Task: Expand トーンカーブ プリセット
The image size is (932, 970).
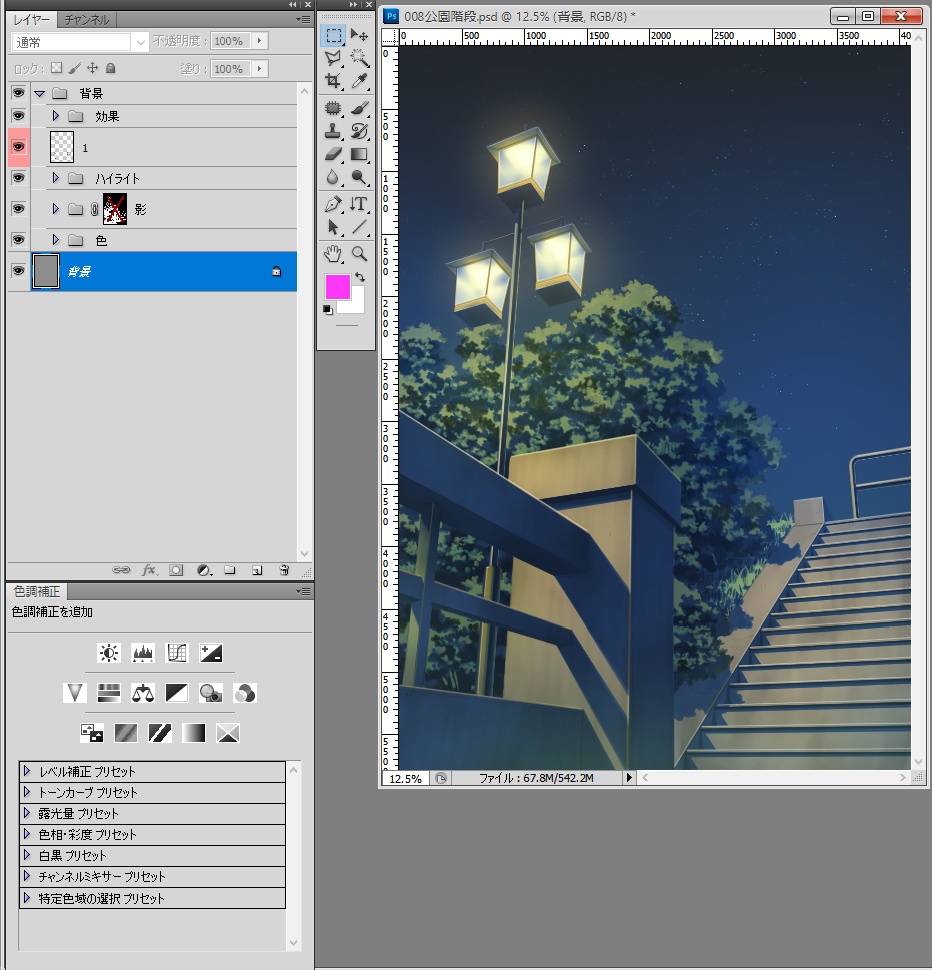Action: [27, 792]
